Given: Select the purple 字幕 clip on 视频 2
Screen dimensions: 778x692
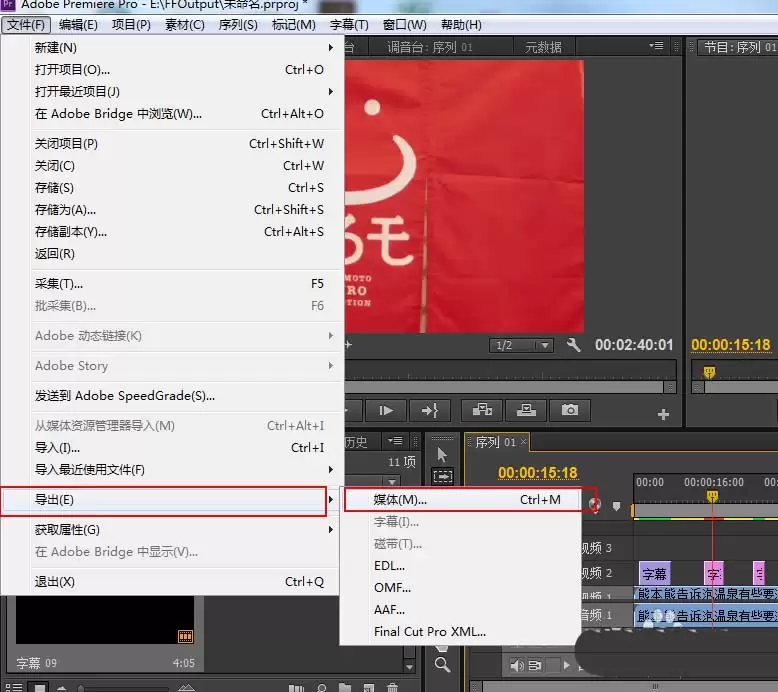Looking at the screenshot, I should [x=654, y=574].
